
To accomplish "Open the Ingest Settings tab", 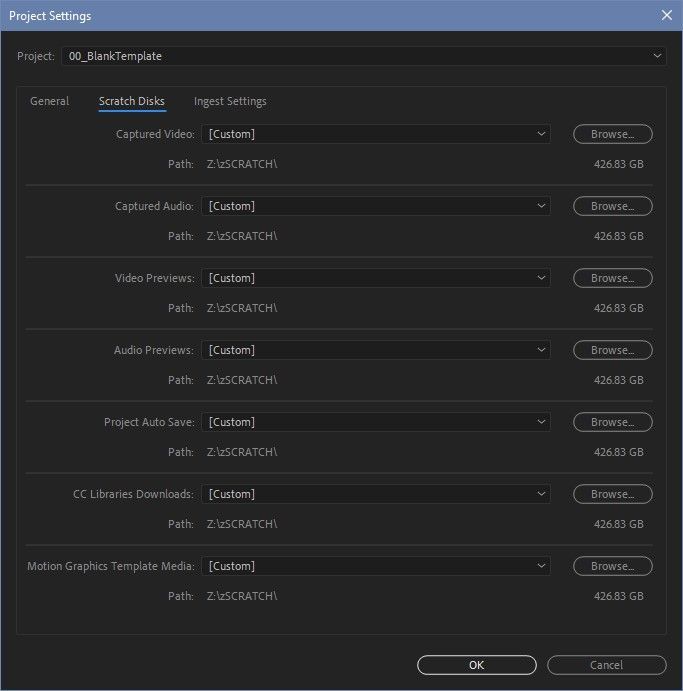I will point(230,101).
